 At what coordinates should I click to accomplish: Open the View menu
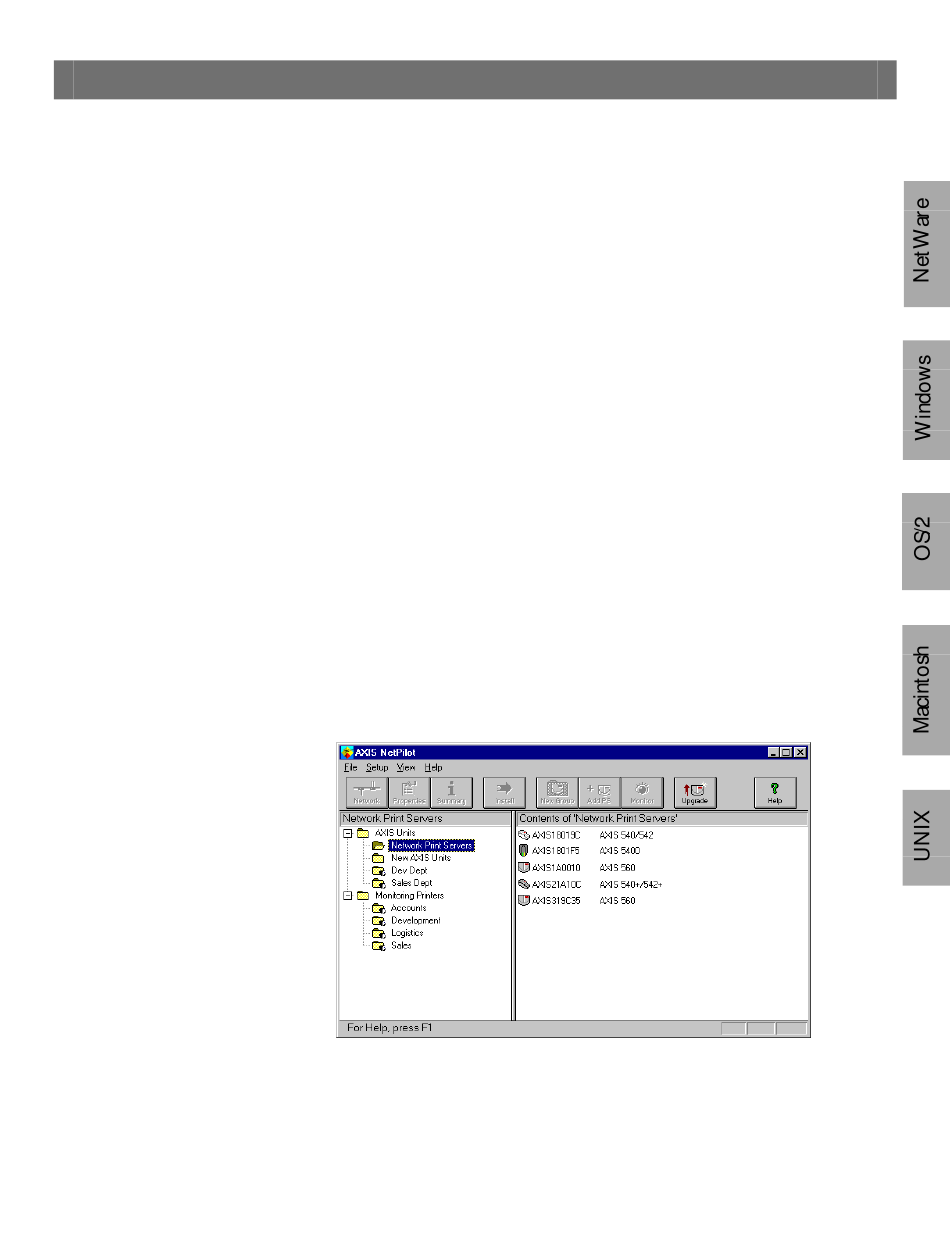[406, 768]
